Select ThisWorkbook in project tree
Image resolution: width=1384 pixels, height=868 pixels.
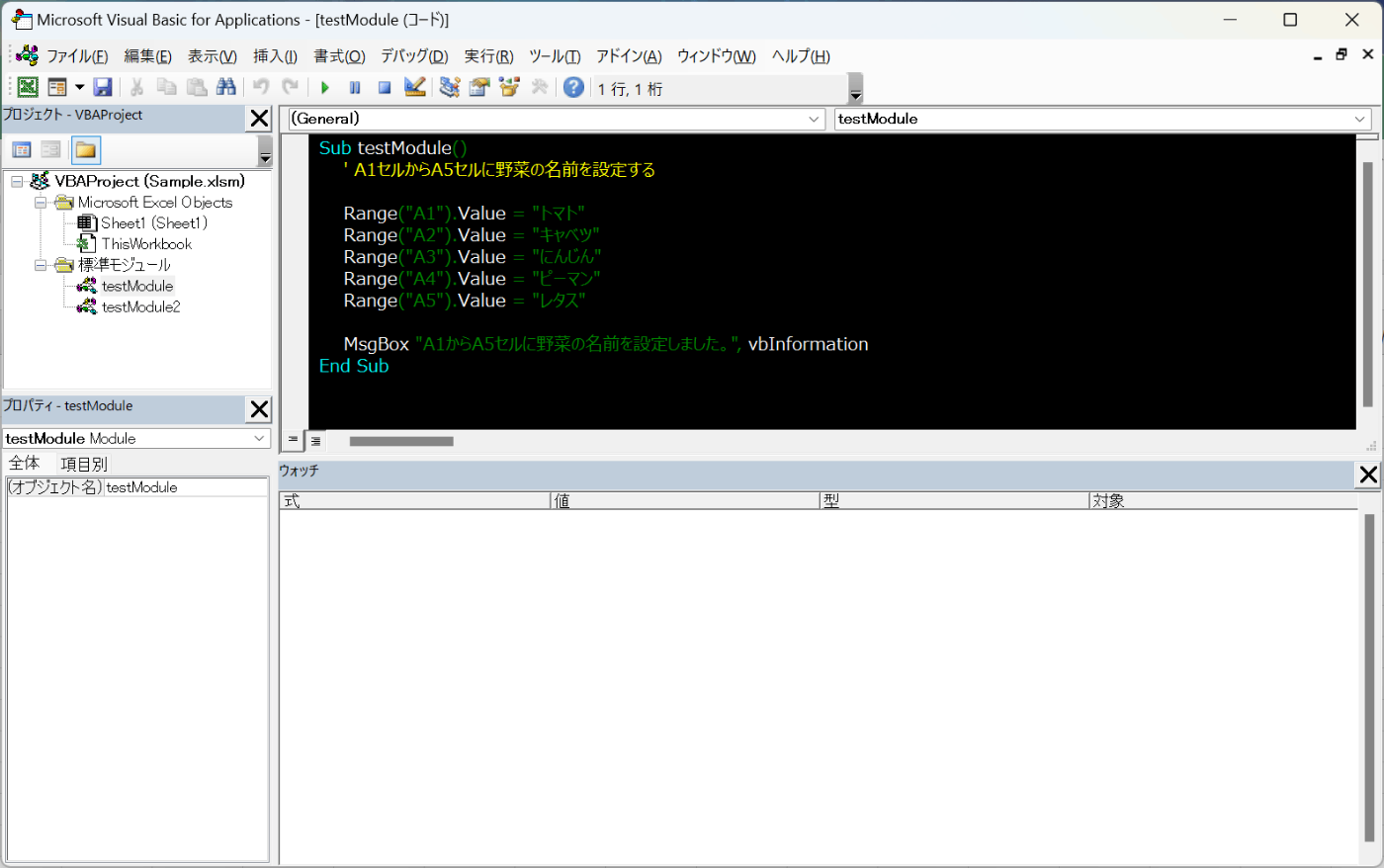coord(146,244)
